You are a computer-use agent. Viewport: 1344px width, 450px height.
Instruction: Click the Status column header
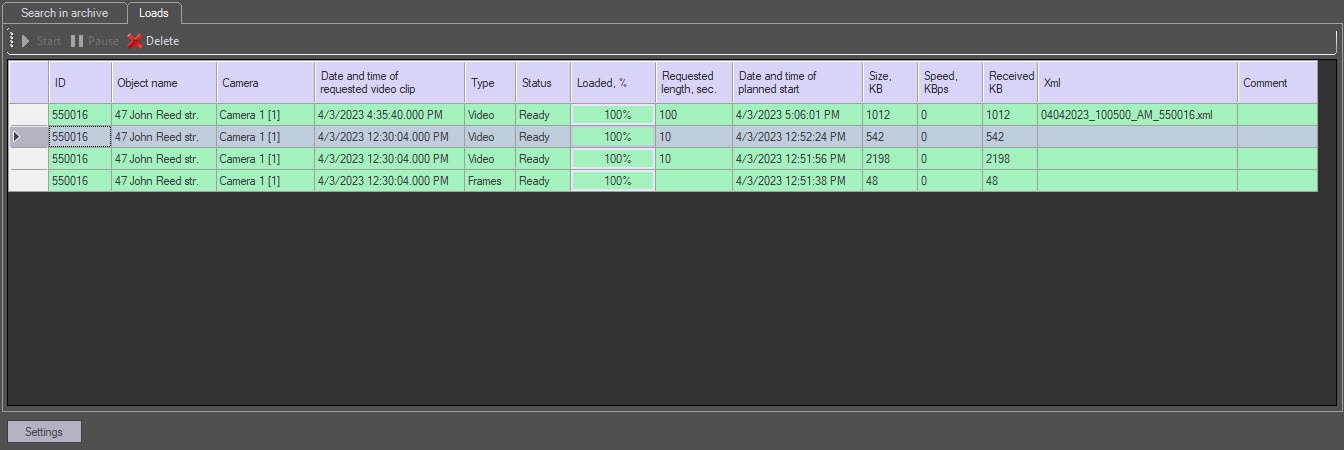click(x=542, y=83)
